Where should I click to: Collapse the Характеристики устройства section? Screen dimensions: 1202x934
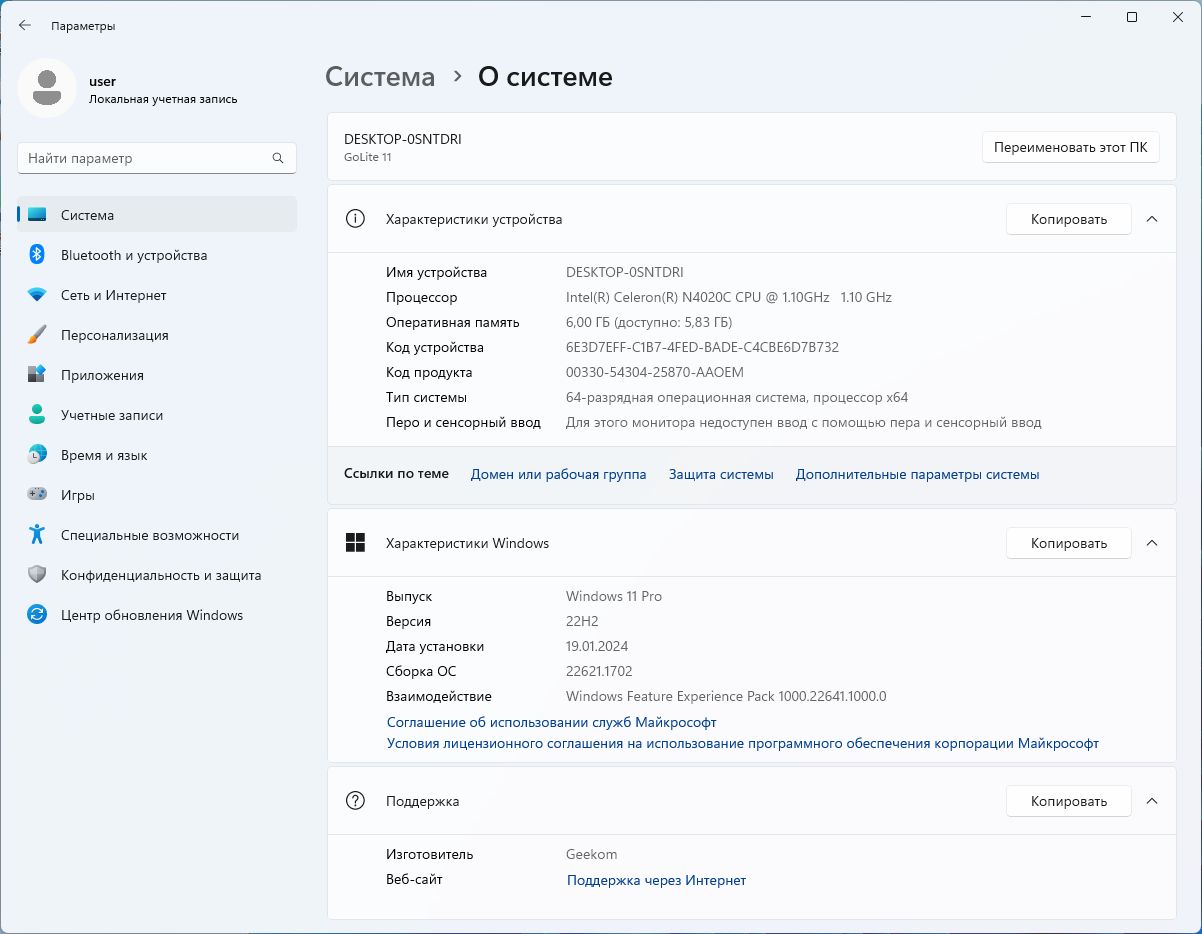1152,219
